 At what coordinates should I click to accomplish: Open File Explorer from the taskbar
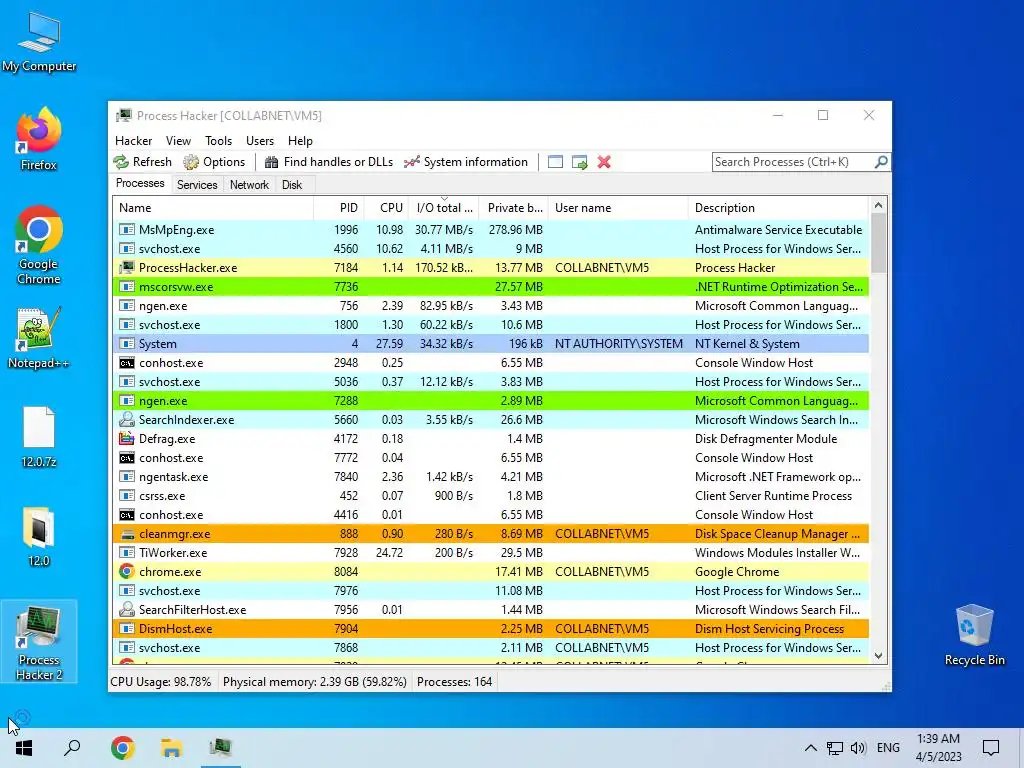tap(171, 748)
